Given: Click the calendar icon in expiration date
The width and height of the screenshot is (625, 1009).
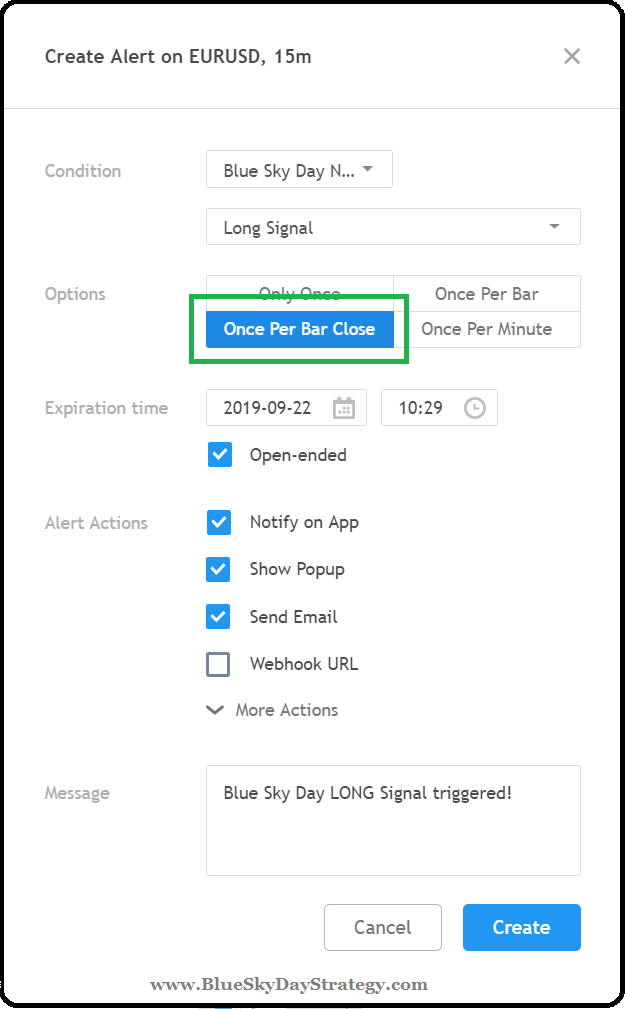Looking at the screenshot, I should tap(343, 408).
